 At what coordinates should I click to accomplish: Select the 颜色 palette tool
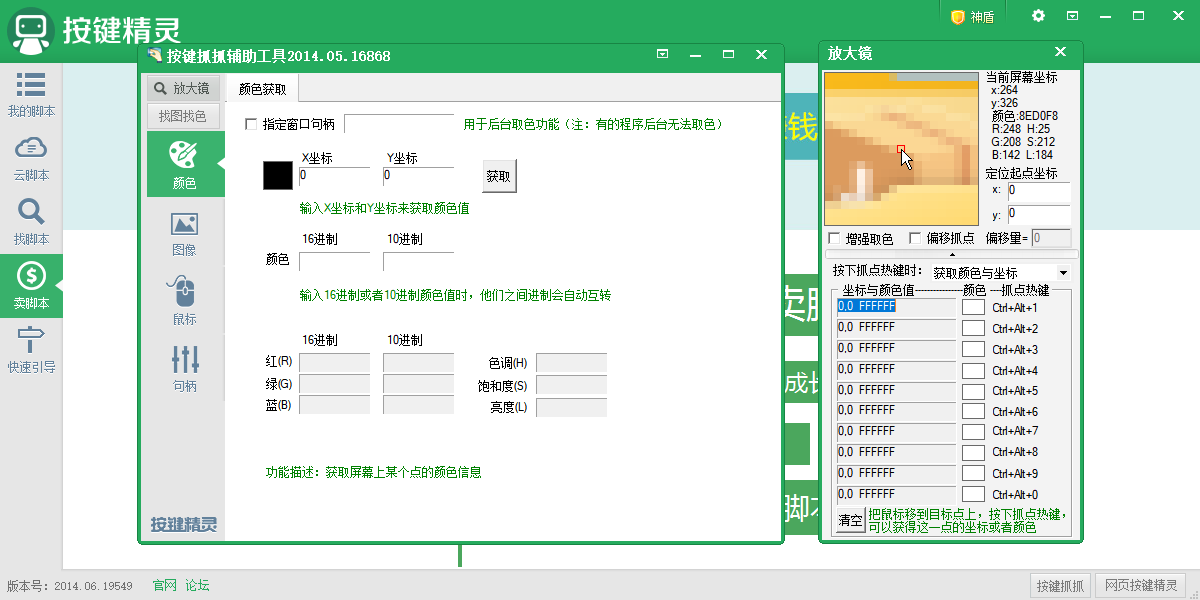[x=184, y=164]
